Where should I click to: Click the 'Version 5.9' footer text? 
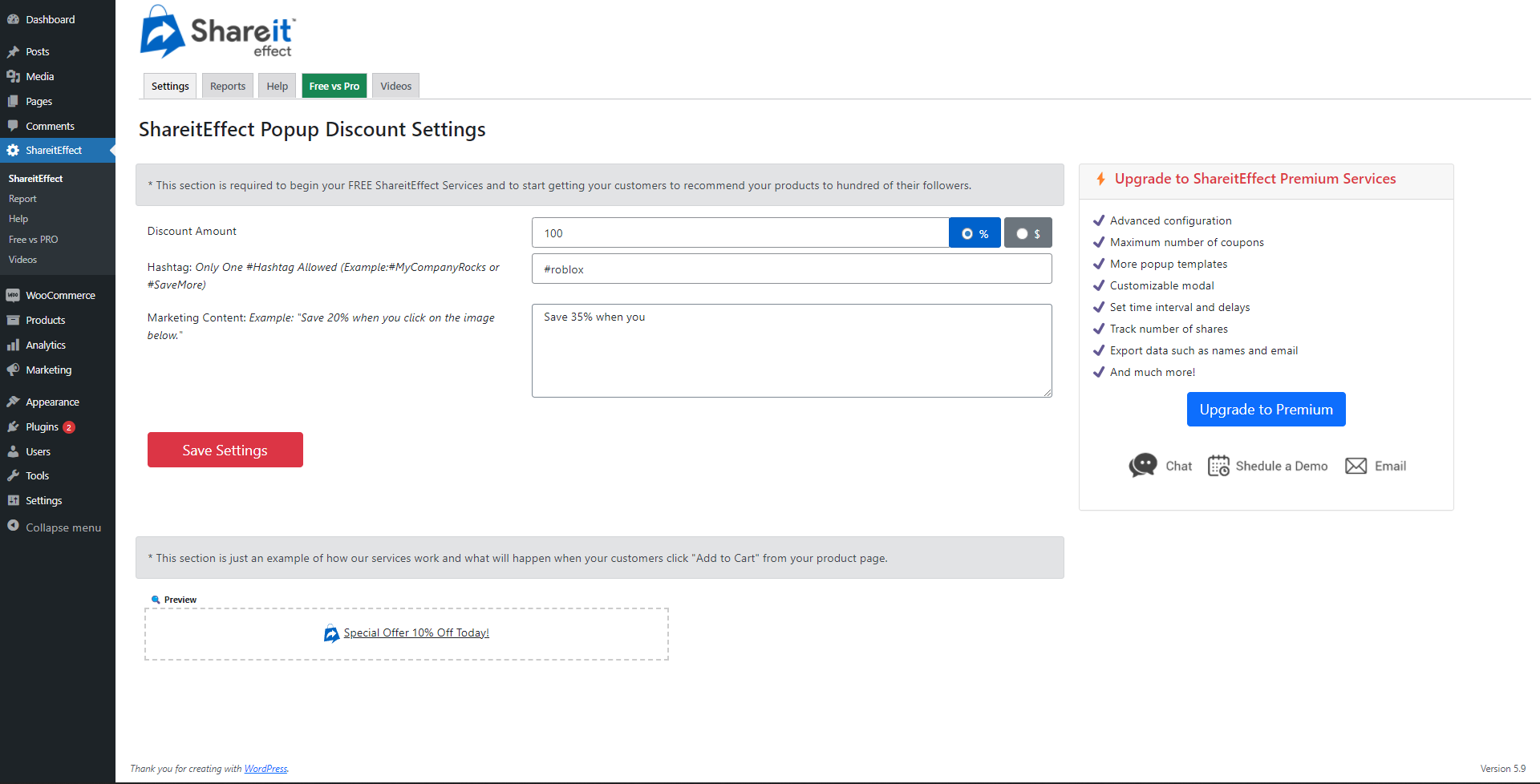coord(1503,769)
